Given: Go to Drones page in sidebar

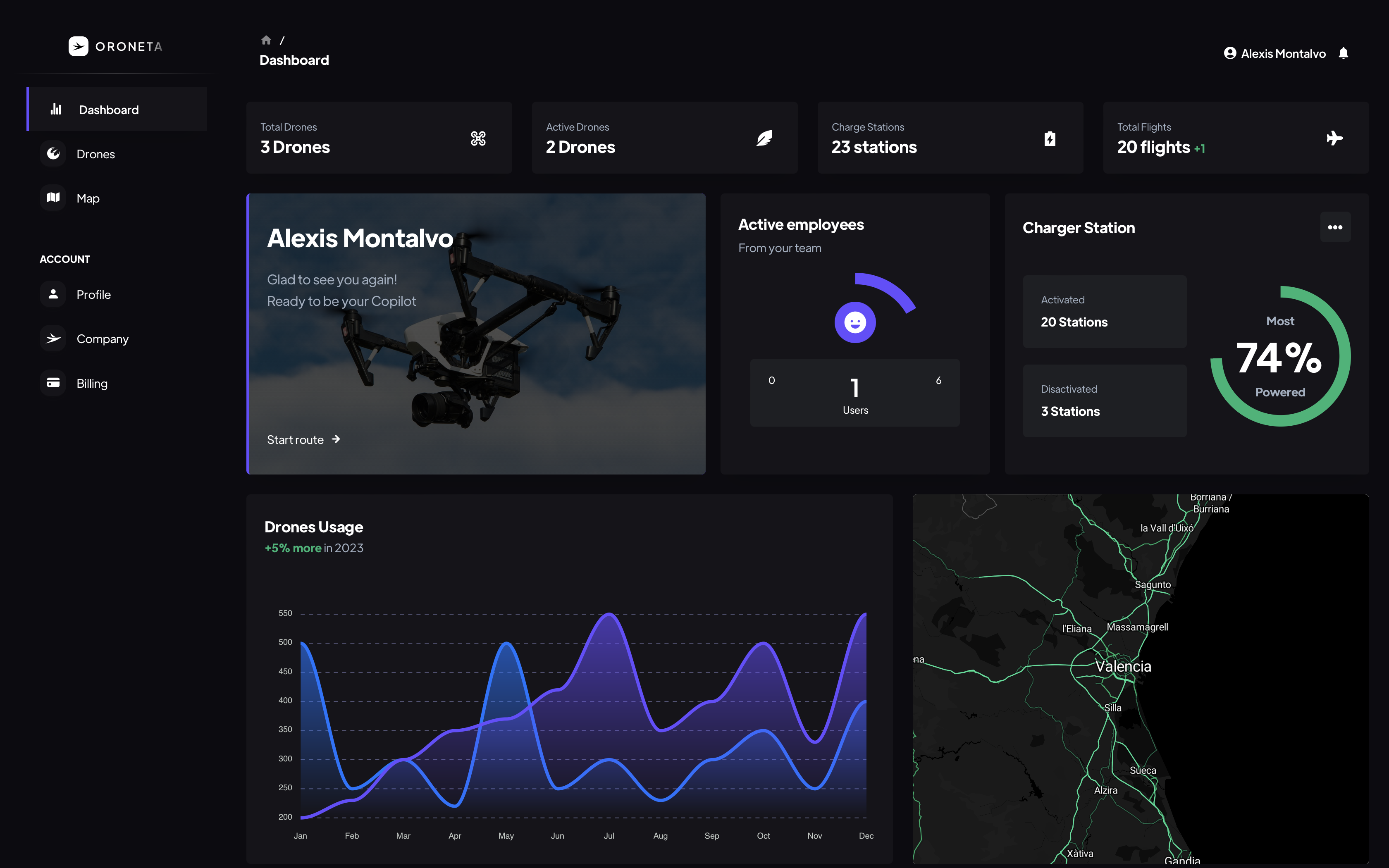Looking at the screenshot, I should click(95, 154).
